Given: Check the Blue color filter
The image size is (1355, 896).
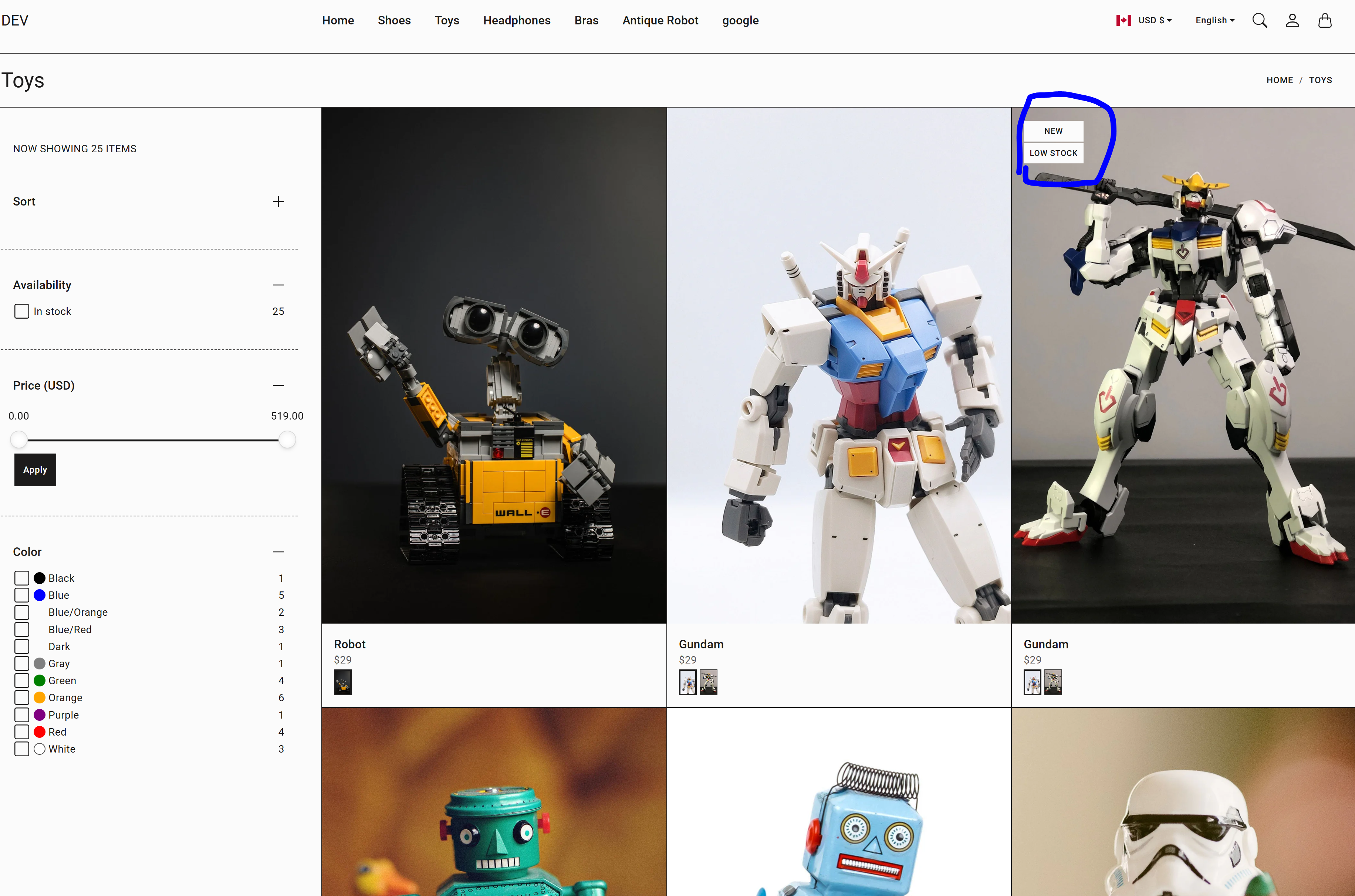Looking at the screenshot, I should [x=22, y=595].
